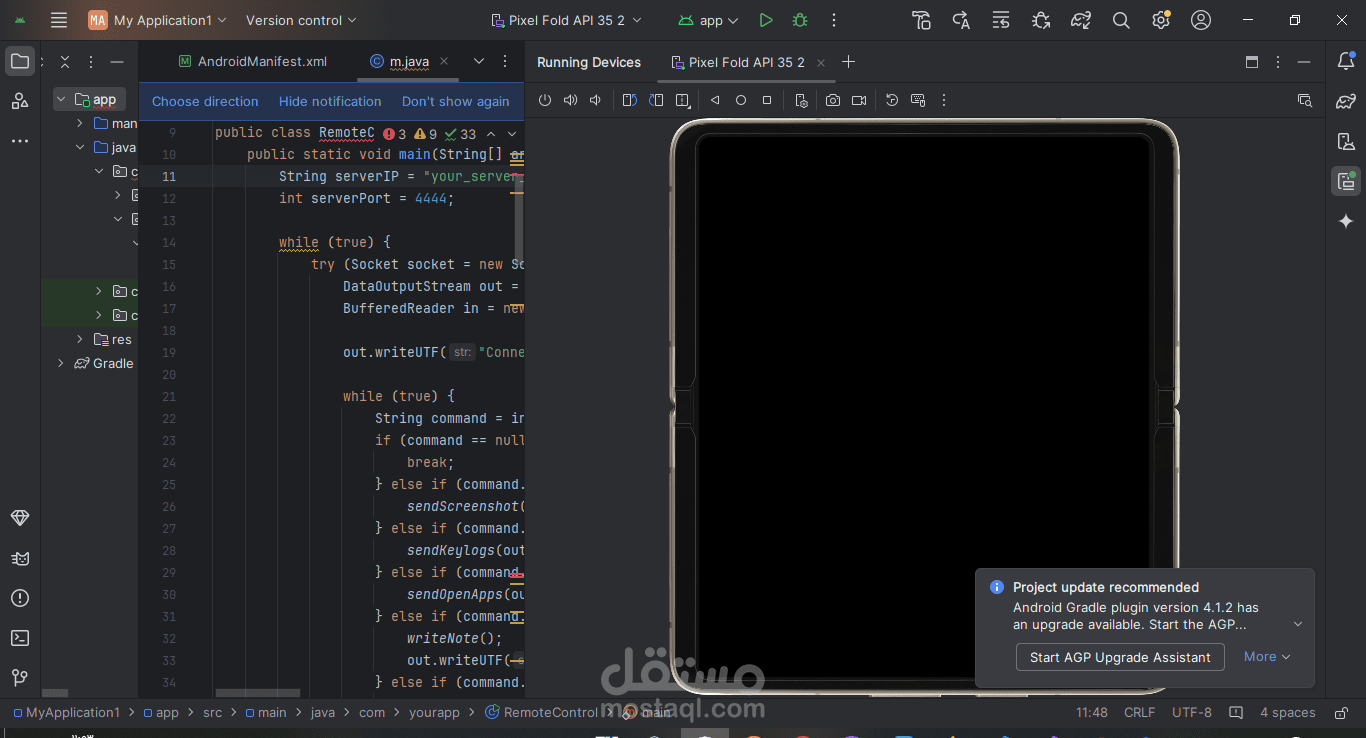Collapse the java folder in project tree
Image resolution: width=1366 pixels, height=738 pixels.
(80, 147)
